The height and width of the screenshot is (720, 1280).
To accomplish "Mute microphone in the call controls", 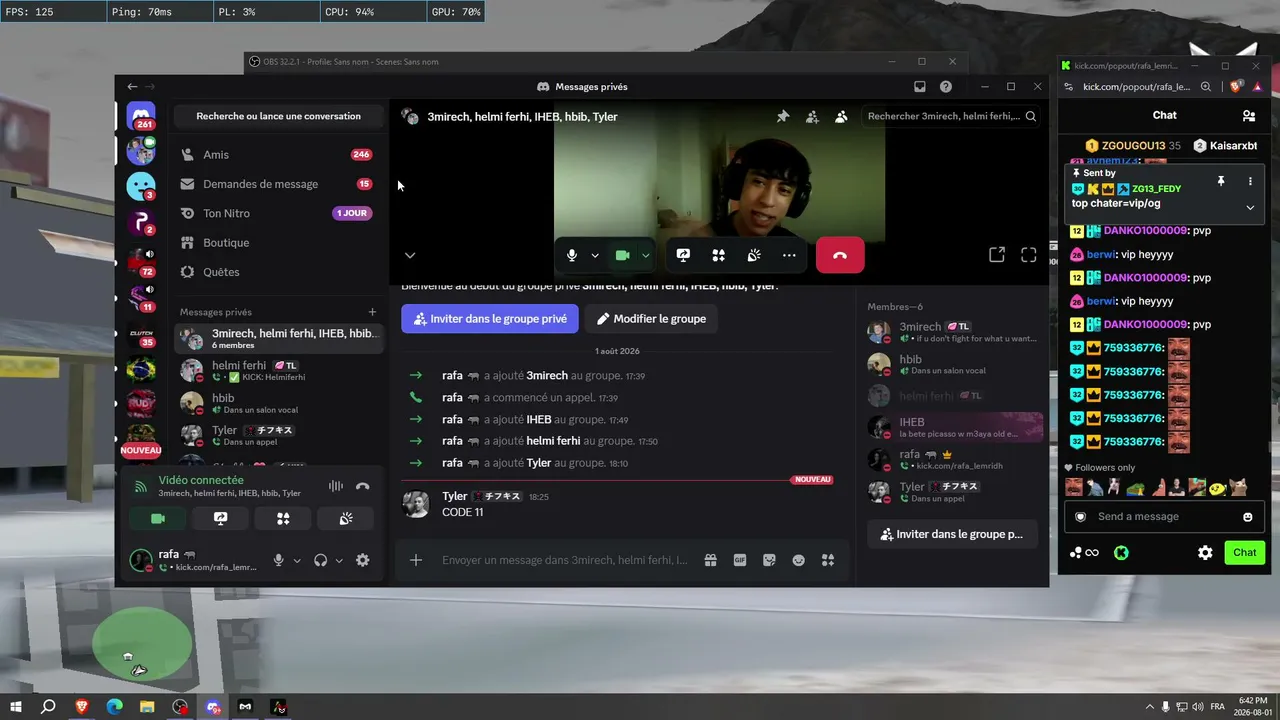I will click(571, 255).
